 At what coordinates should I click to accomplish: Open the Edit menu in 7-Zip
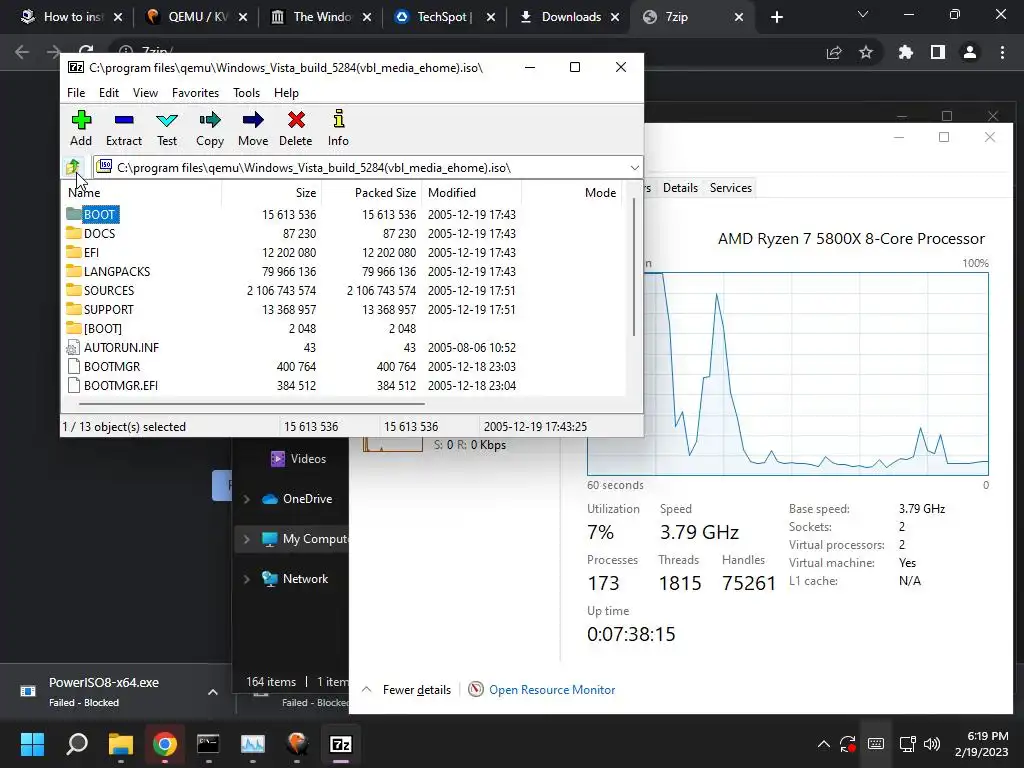(108, 93)
